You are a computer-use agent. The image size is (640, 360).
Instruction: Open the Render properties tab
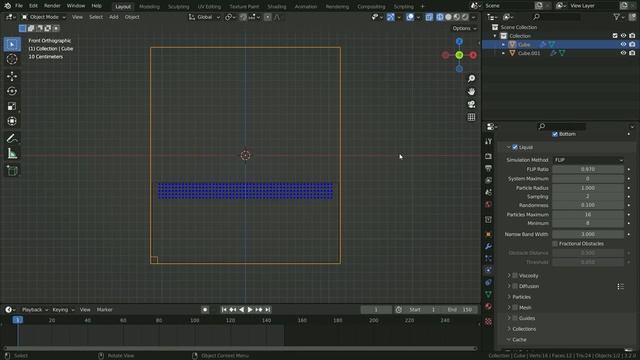point(488,156)
